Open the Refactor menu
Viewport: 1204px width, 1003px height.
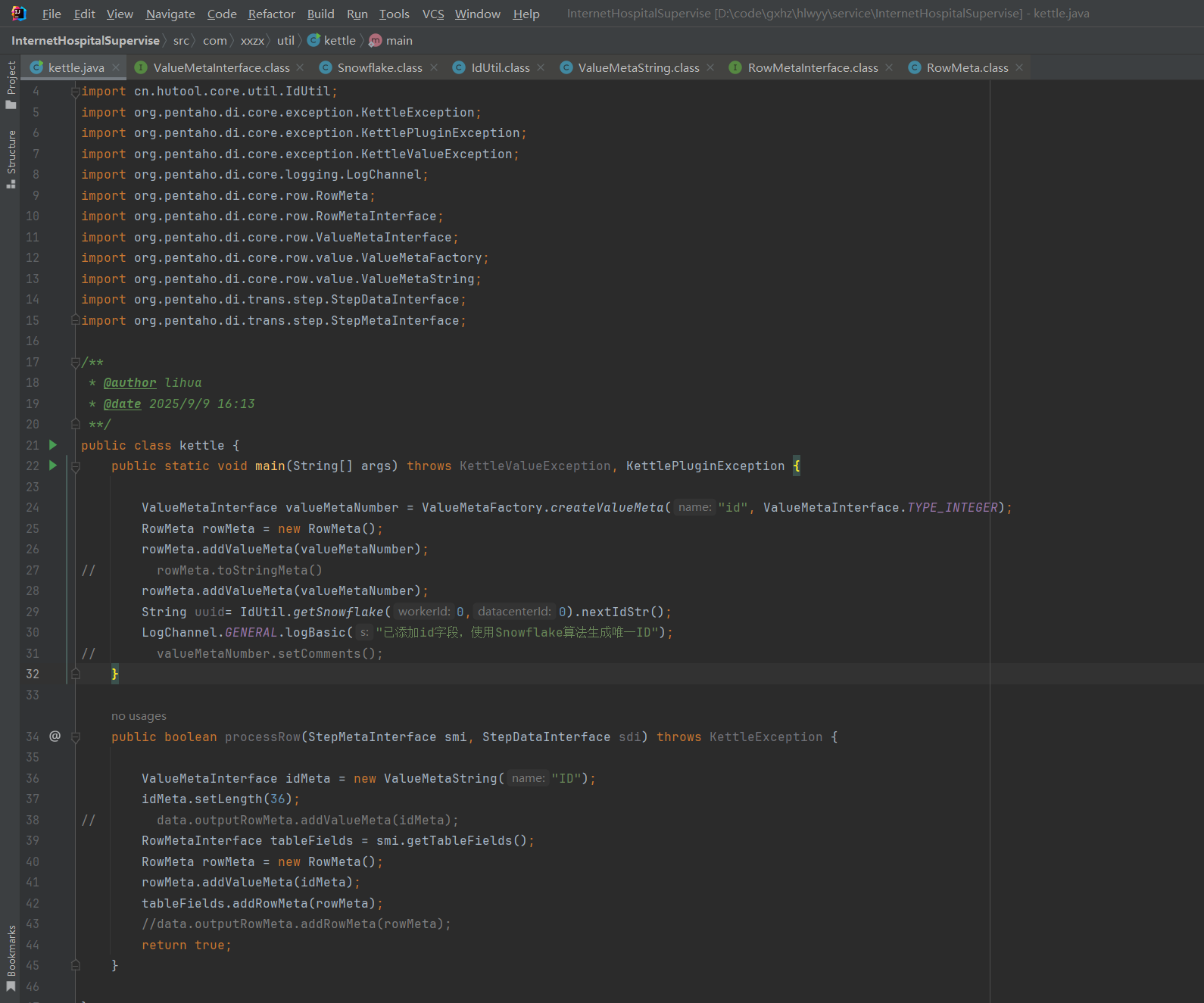click(271, 14)
